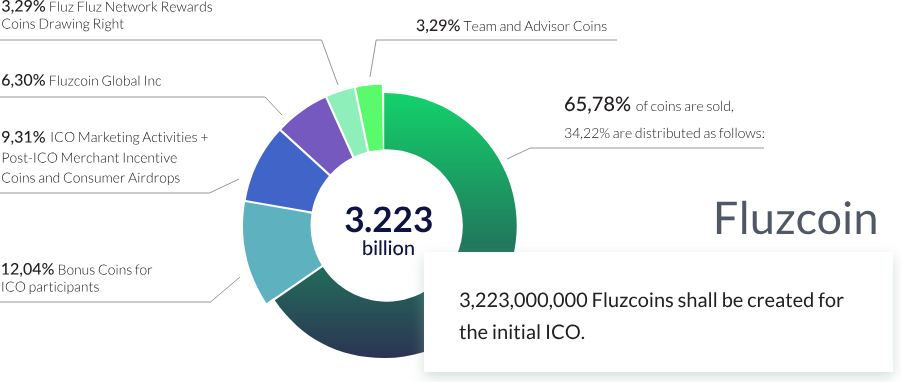This screenshot has height=382, width=901.
Task: Select the bright green Team and Advisor slice
Action: point(371,117)
